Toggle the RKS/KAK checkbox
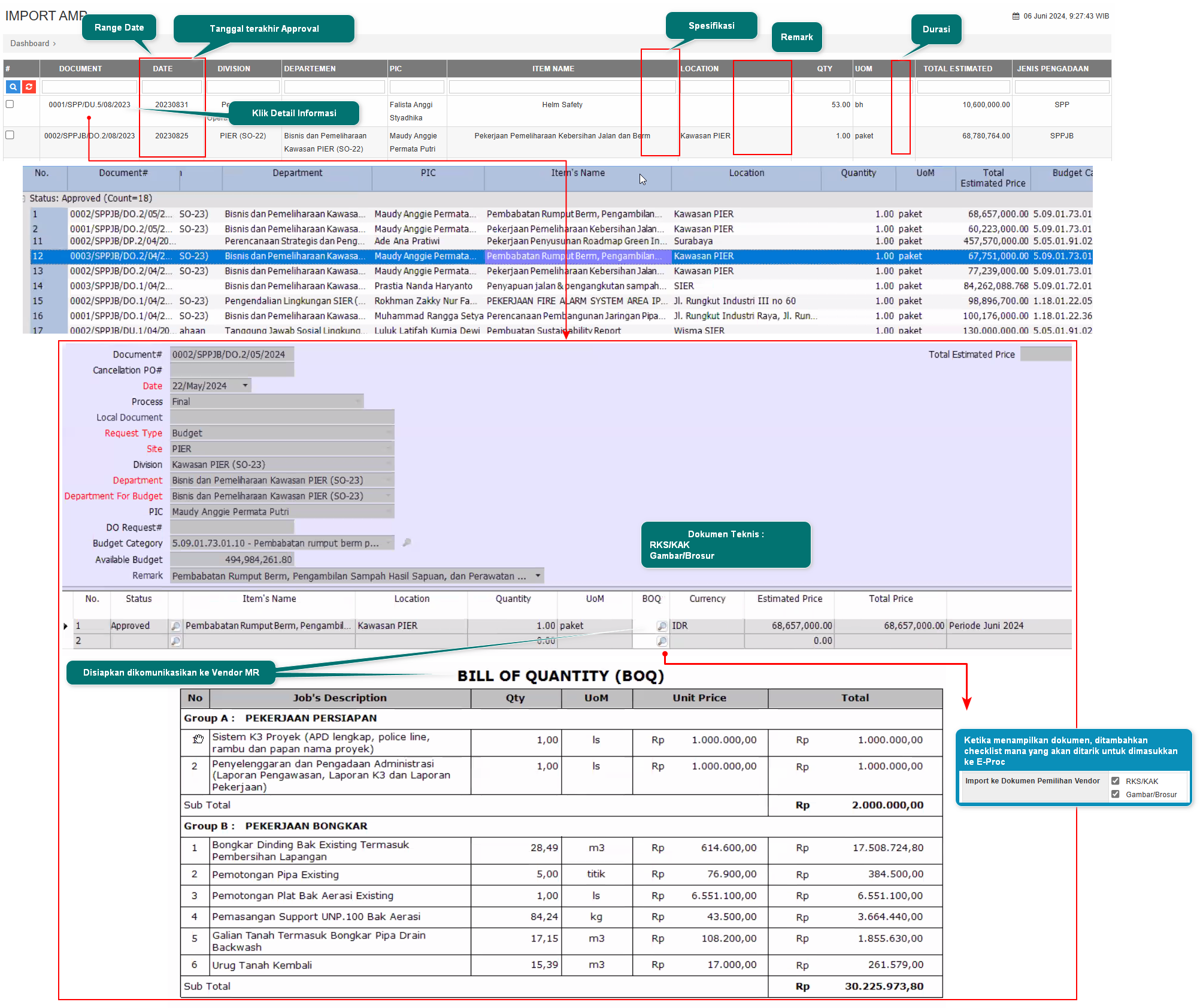The image size is (1200, 1008). point(1115,781)
